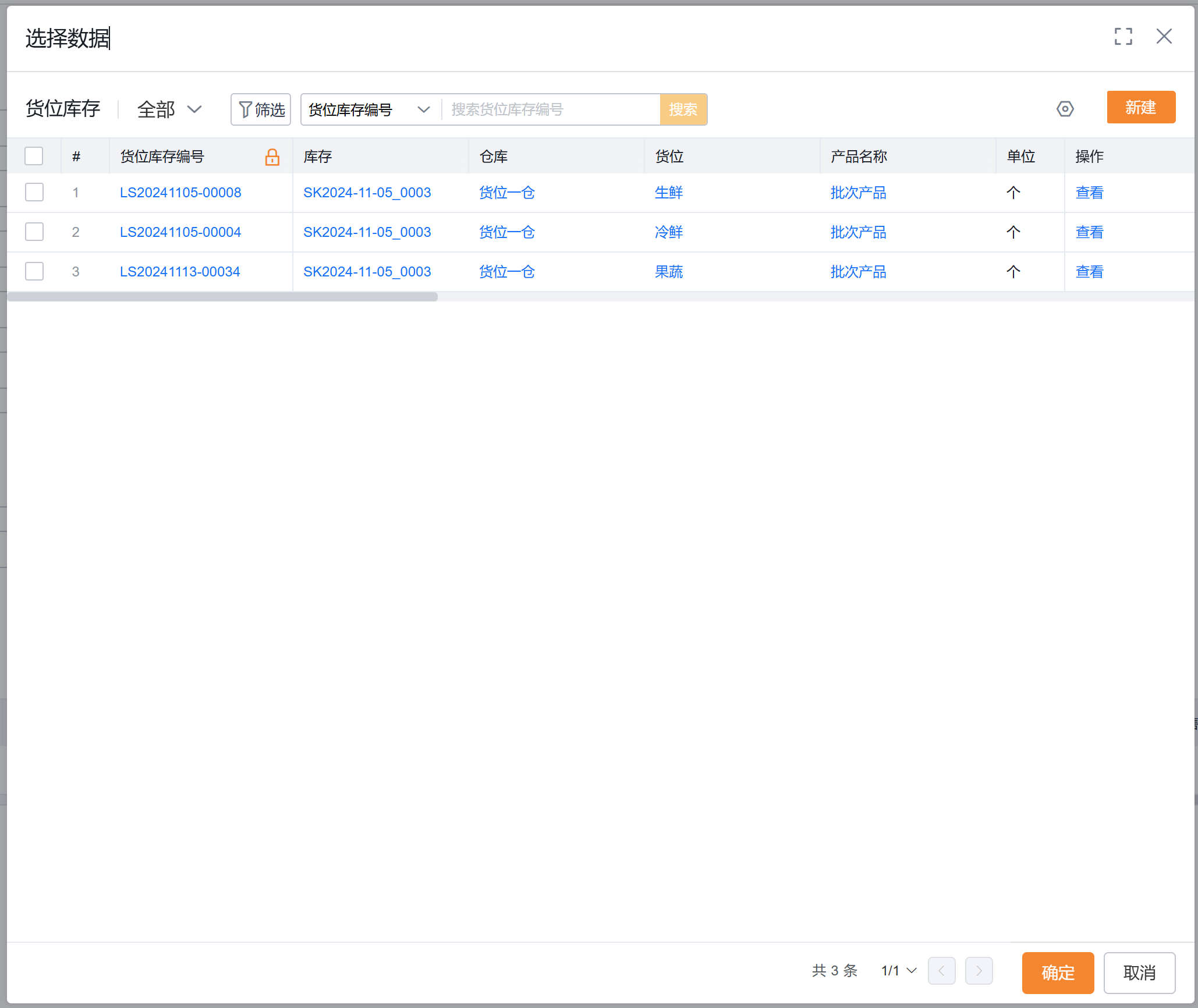1198x1008 pixels.
Task: Click the search box 搜索货位库存编号
Action: tap(551, 109)
